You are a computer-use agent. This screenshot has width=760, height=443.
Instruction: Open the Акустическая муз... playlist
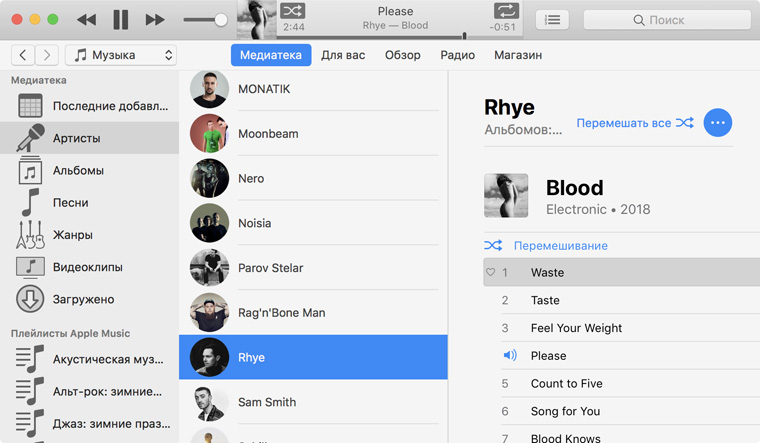(90, 359)
